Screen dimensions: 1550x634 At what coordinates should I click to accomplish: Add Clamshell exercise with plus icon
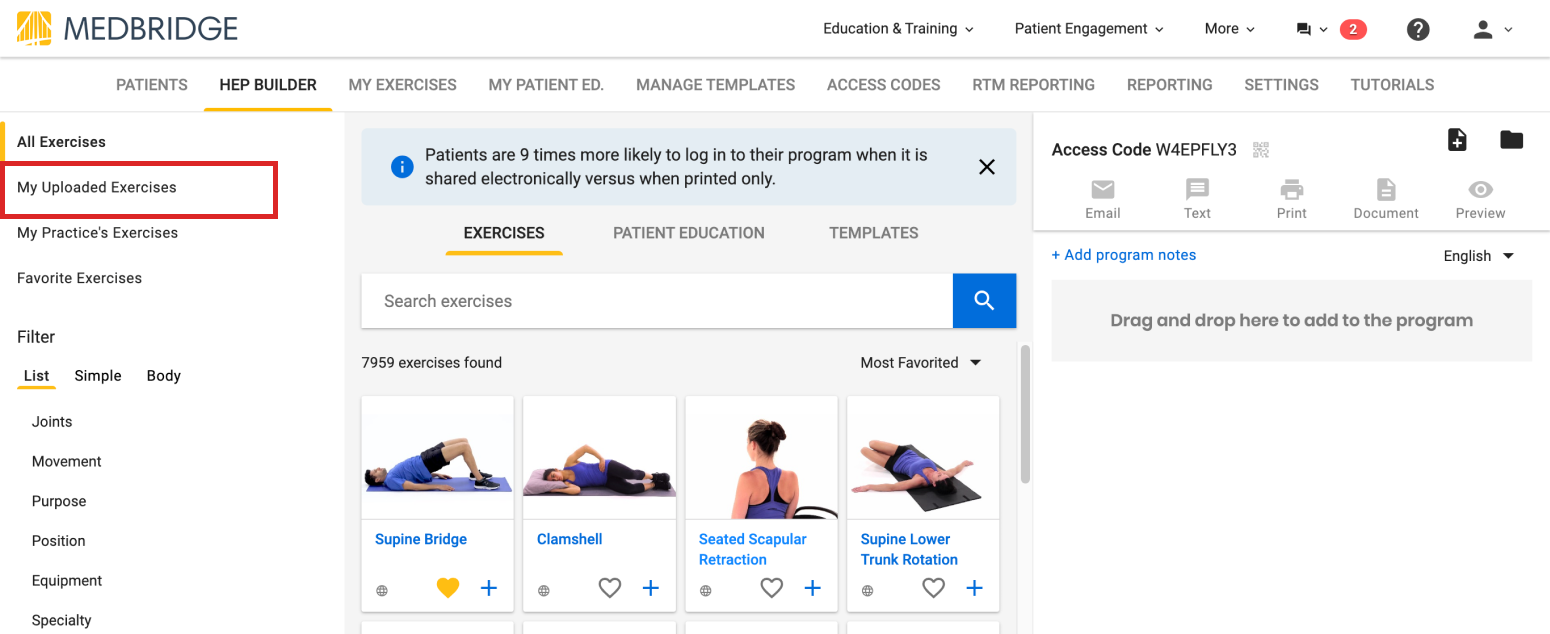pos(650,588)
